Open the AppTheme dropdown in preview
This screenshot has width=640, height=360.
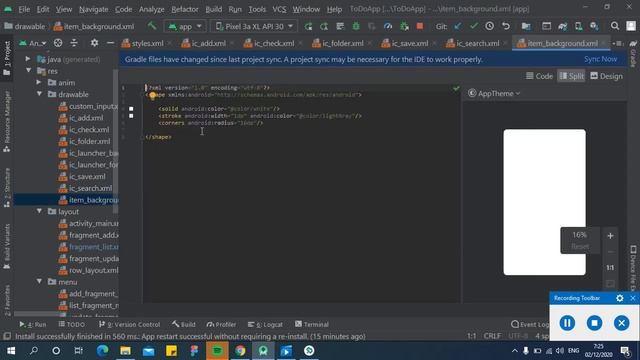pyautogui.click(x=494, y=93)
